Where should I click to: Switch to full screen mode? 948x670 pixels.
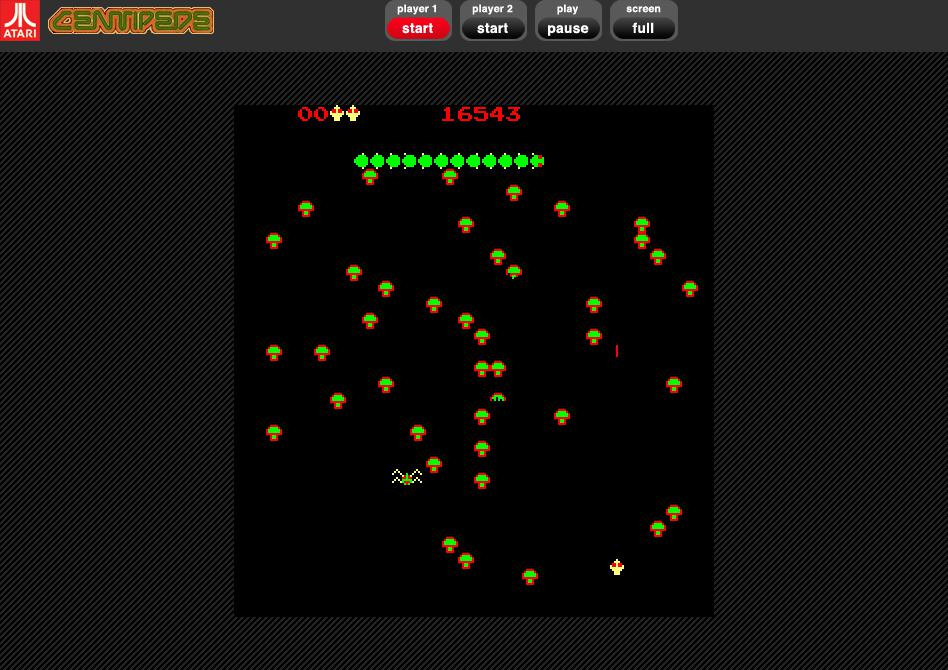pos(643,28)
